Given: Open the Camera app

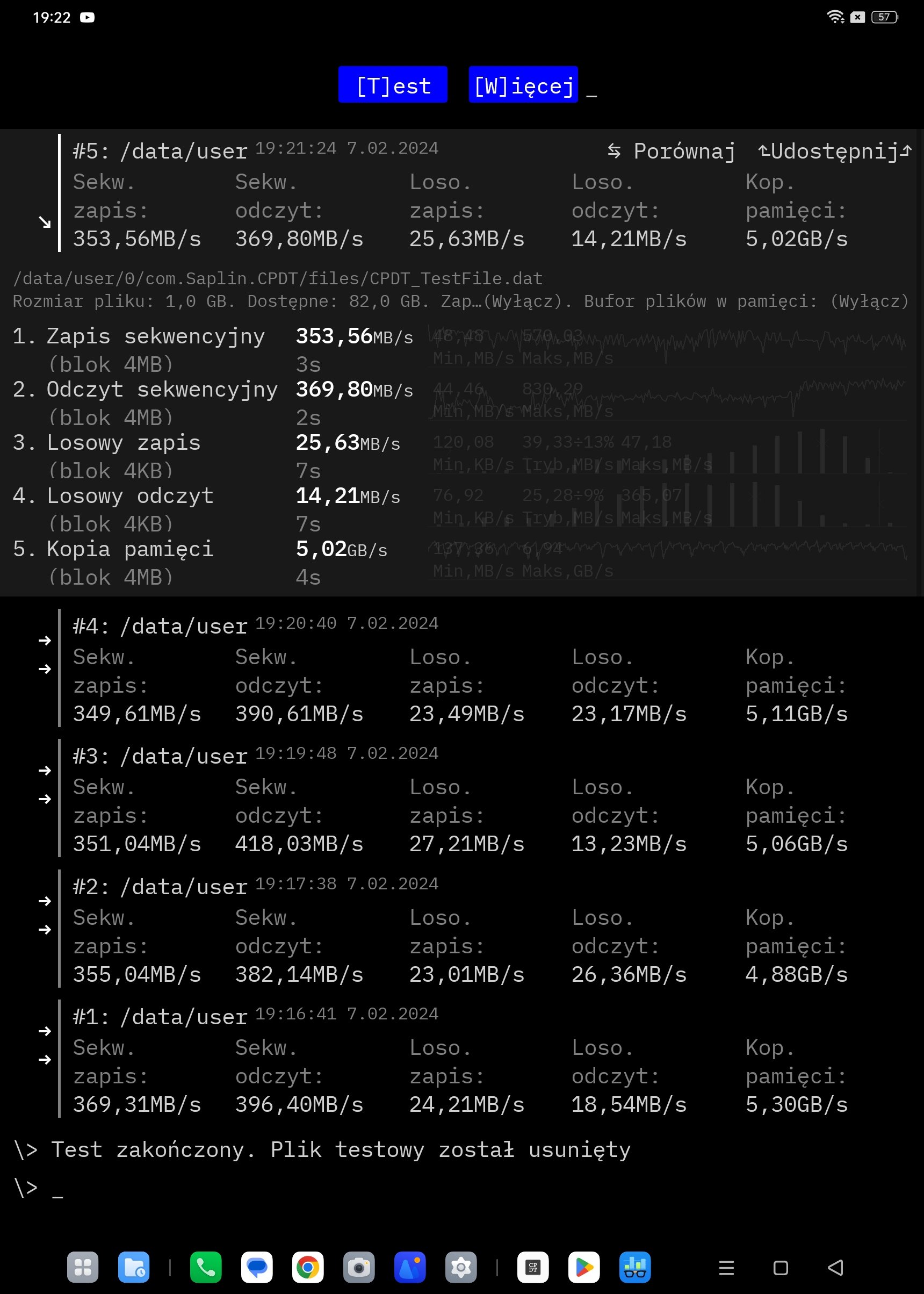Looking at the screenshot, I should pos(359,1267).
